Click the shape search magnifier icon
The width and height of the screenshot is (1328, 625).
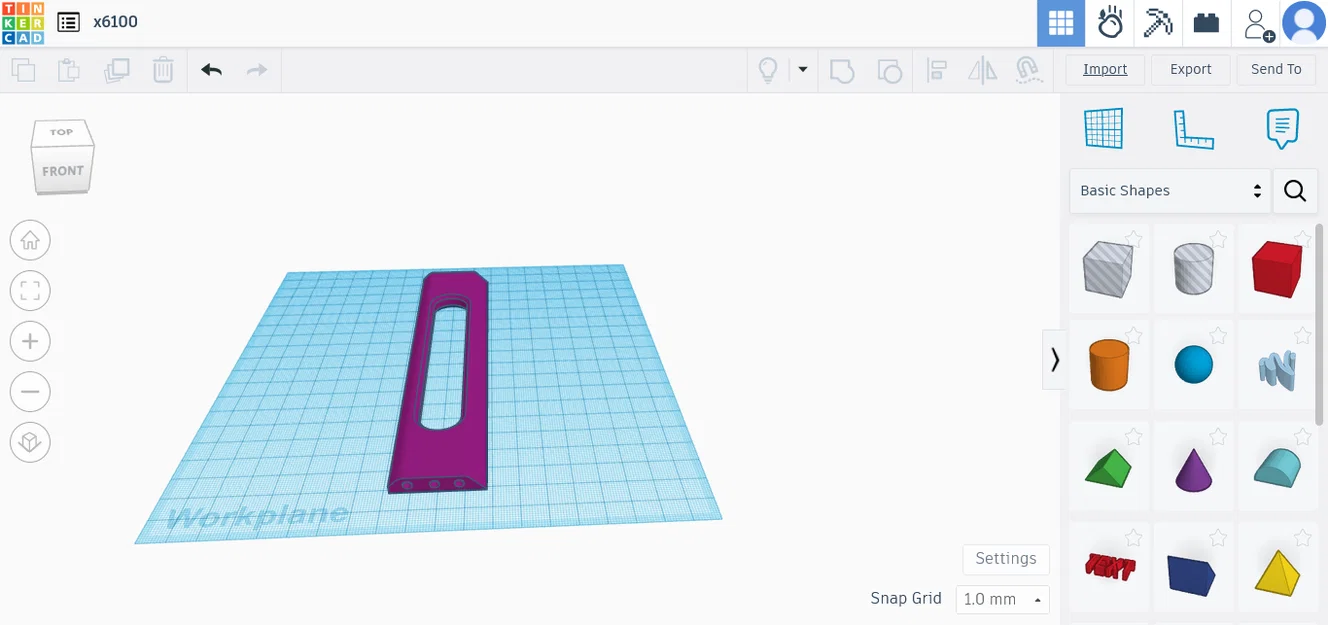(x=1295, y=191)
